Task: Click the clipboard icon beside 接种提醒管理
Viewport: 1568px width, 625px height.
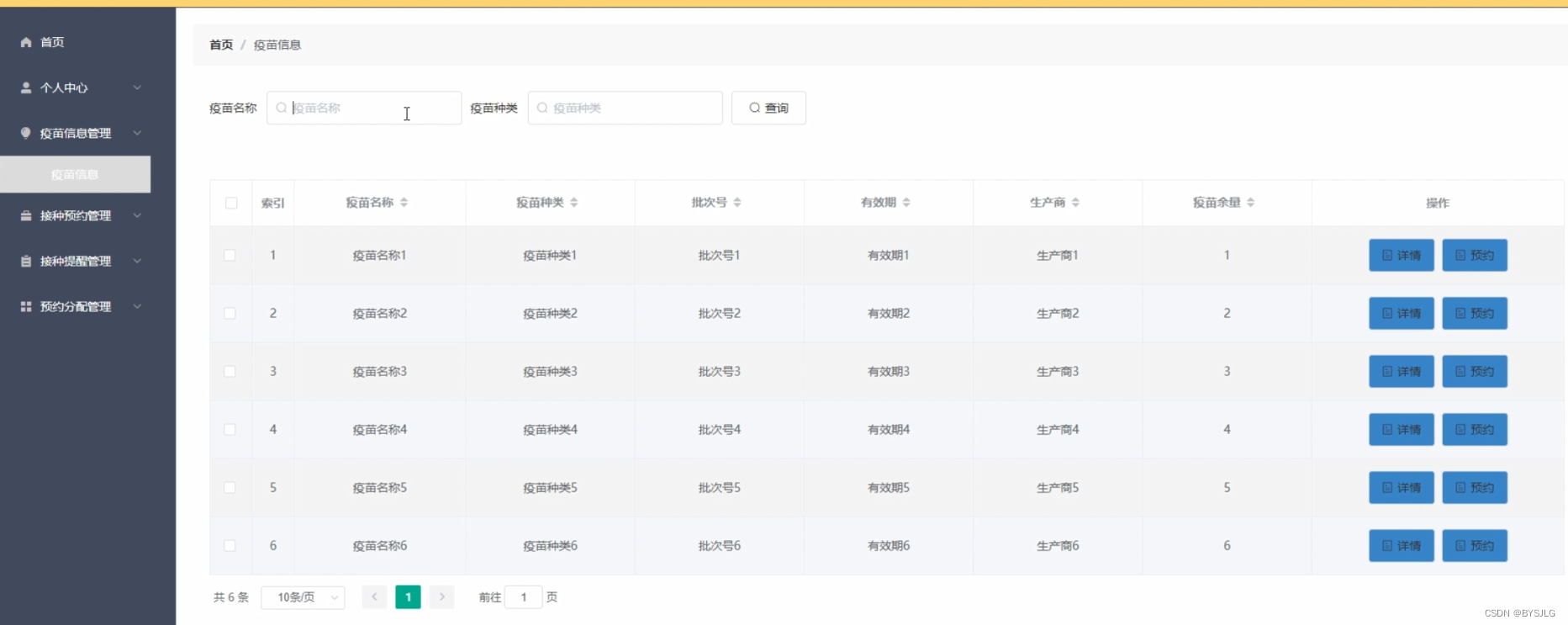Action: click(26, 261)
